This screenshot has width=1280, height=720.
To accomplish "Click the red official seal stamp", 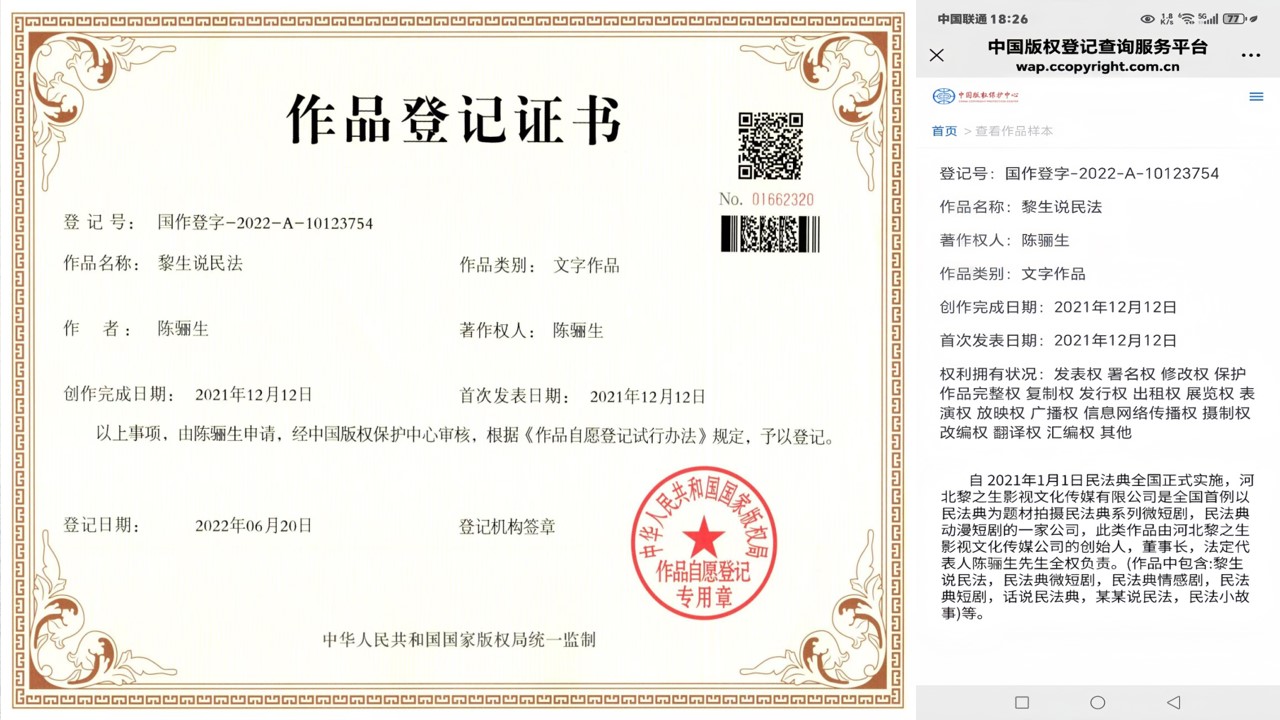I will pyautogui.click(x=704, y=542).
